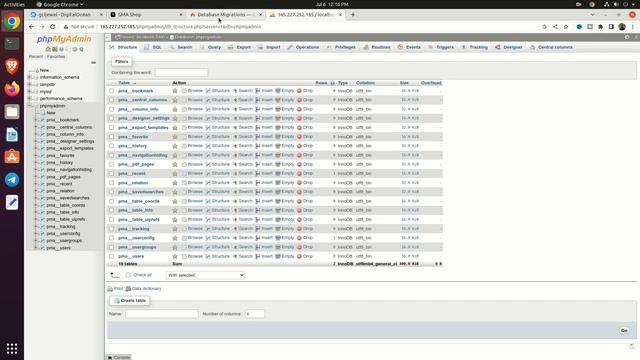Click Search icon for pma__tracking
This screenshot has width=640, height=360.
pyautogui.click(x=235, y=229)
